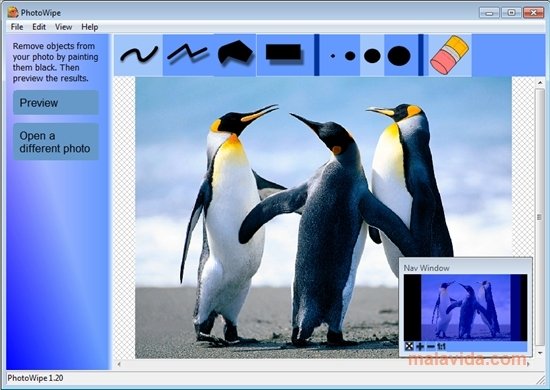This screenshot has height=390, width=550.
Task: Open the Help menu
Action: [89, 27]
